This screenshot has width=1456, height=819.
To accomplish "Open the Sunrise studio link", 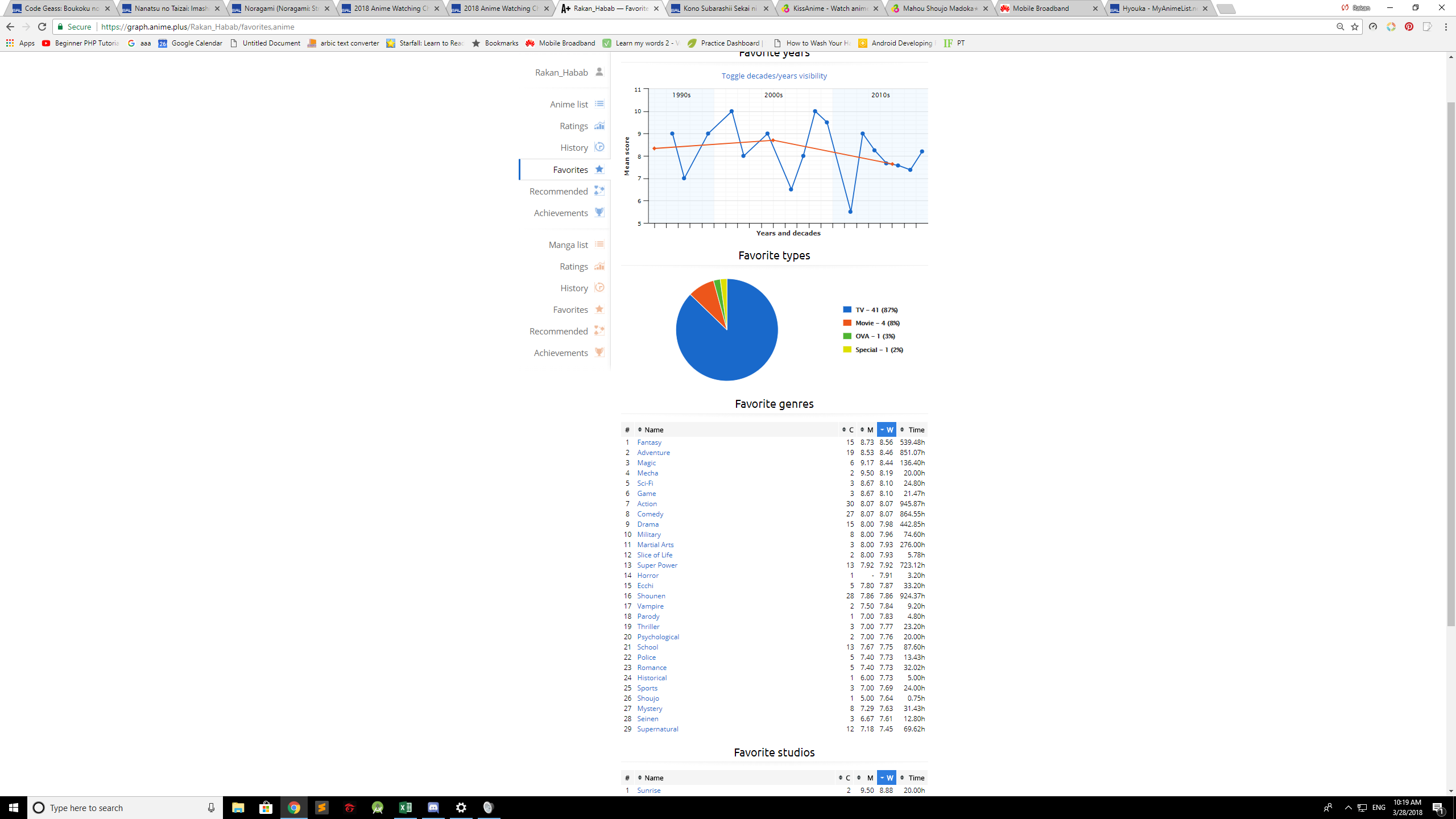I will (x=648, y=790).
